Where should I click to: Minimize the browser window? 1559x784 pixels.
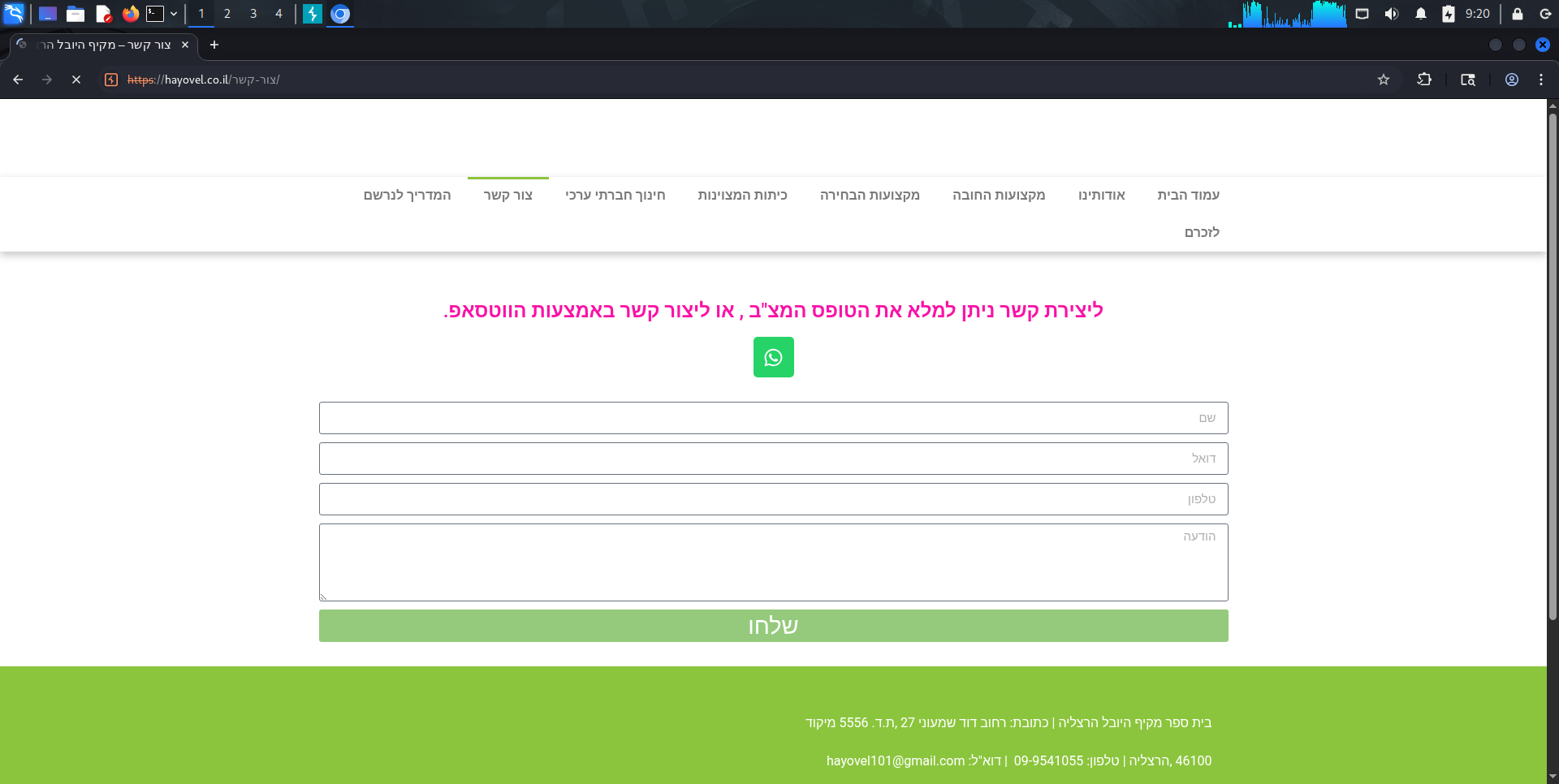pos(1496,45)
